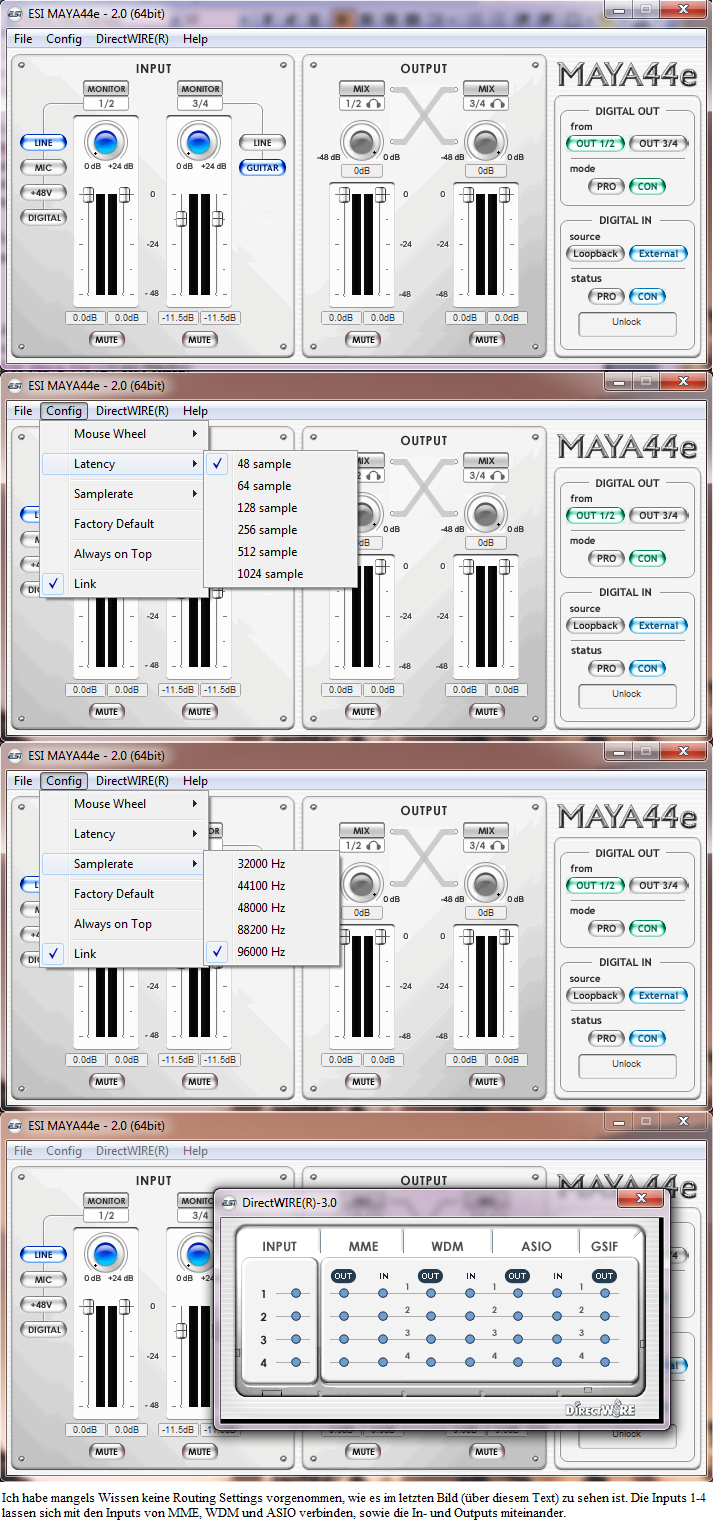Open the File menu in the no-menu window
This screenshot has width=714, height=1524.
(x=23, y=39)
